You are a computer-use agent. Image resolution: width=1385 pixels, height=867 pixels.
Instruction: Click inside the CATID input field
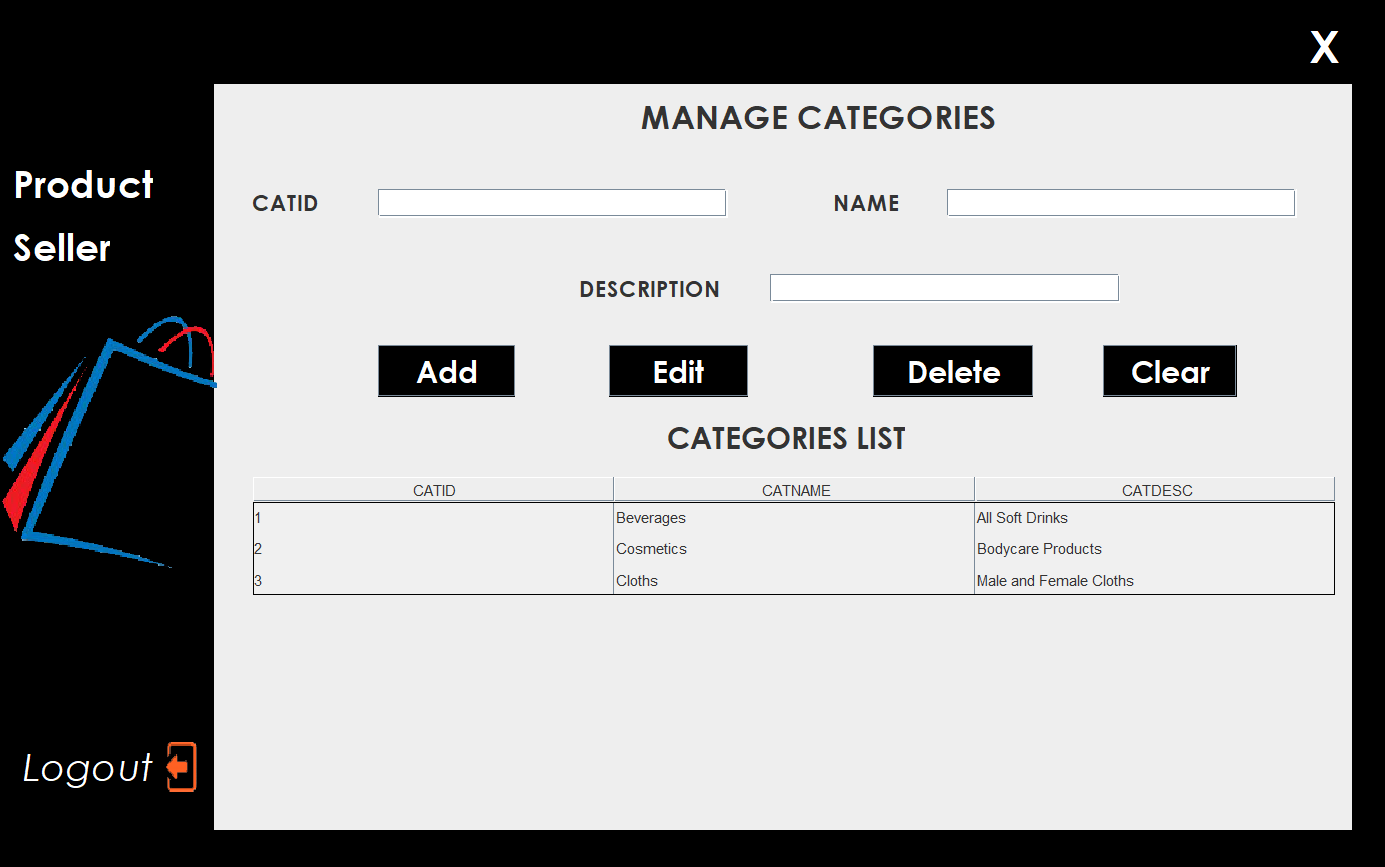tap(551, 202)
